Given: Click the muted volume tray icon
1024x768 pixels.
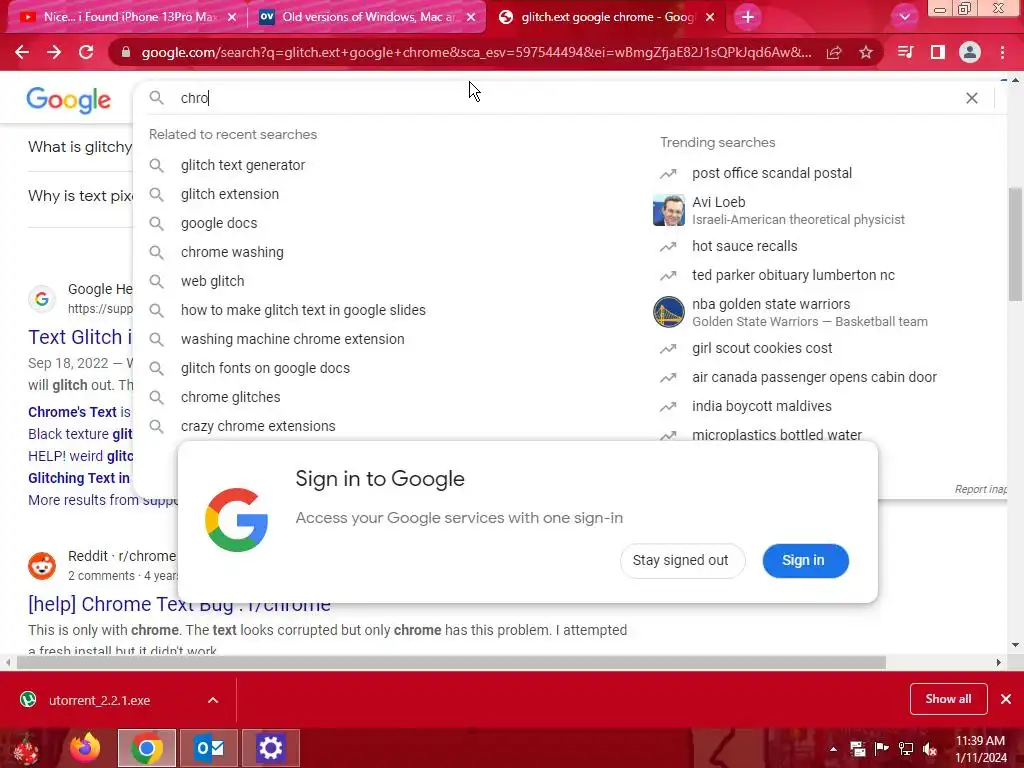Looking at the screenshot, I should 930,749.
